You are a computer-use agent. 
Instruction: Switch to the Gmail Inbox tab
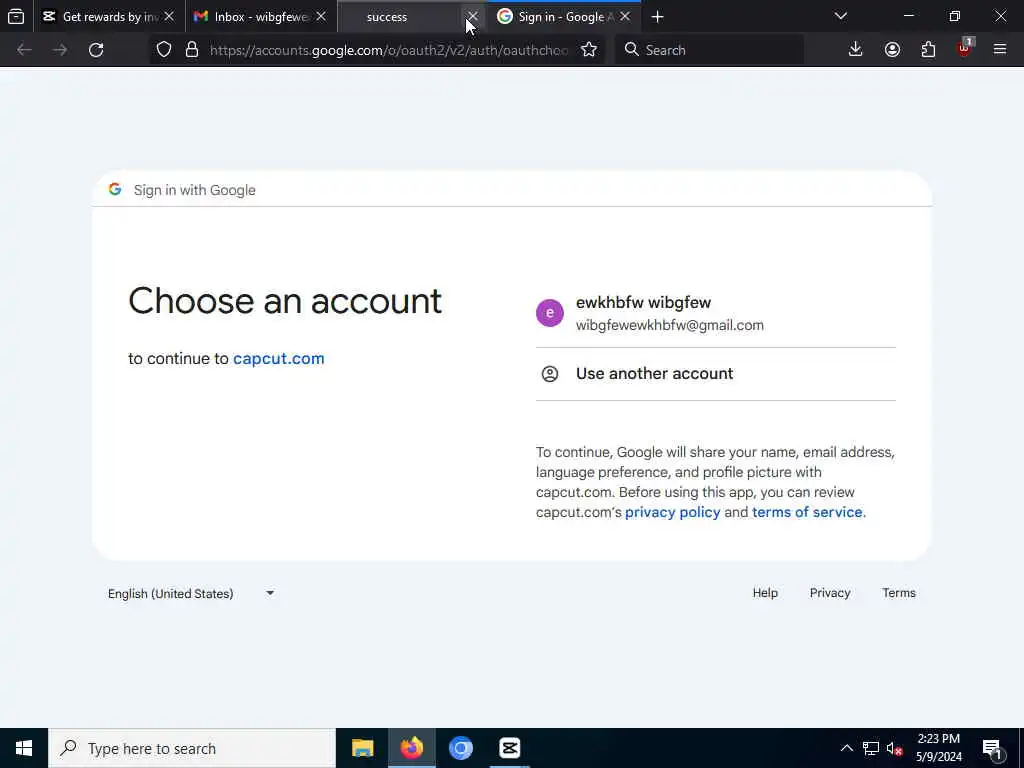point(260,16)
